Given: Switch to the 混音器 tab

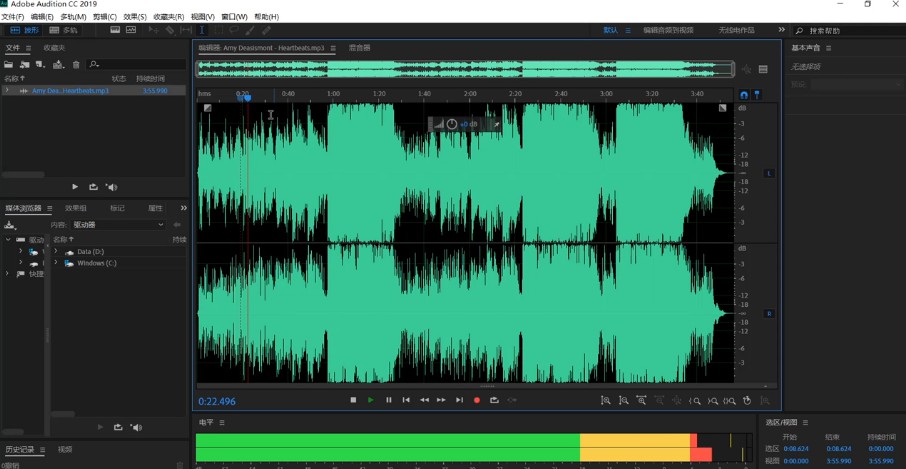Looking at the screenshot, I should pos(359,47).
